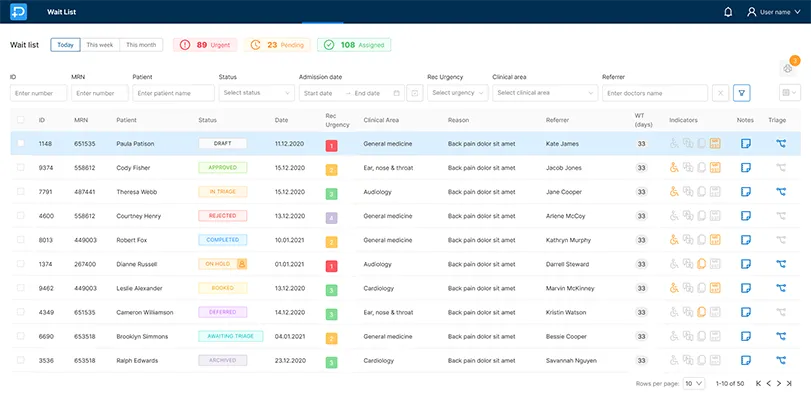Screen dimensions: 811x410
Task: Select the This week tab
Action: point(100,45)
